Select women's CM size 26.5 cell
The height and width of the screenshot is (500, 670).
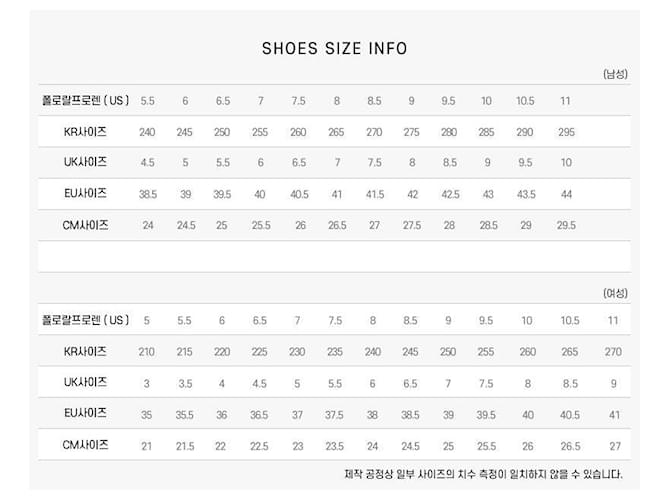pyautogui.click(x=570, y=446)
